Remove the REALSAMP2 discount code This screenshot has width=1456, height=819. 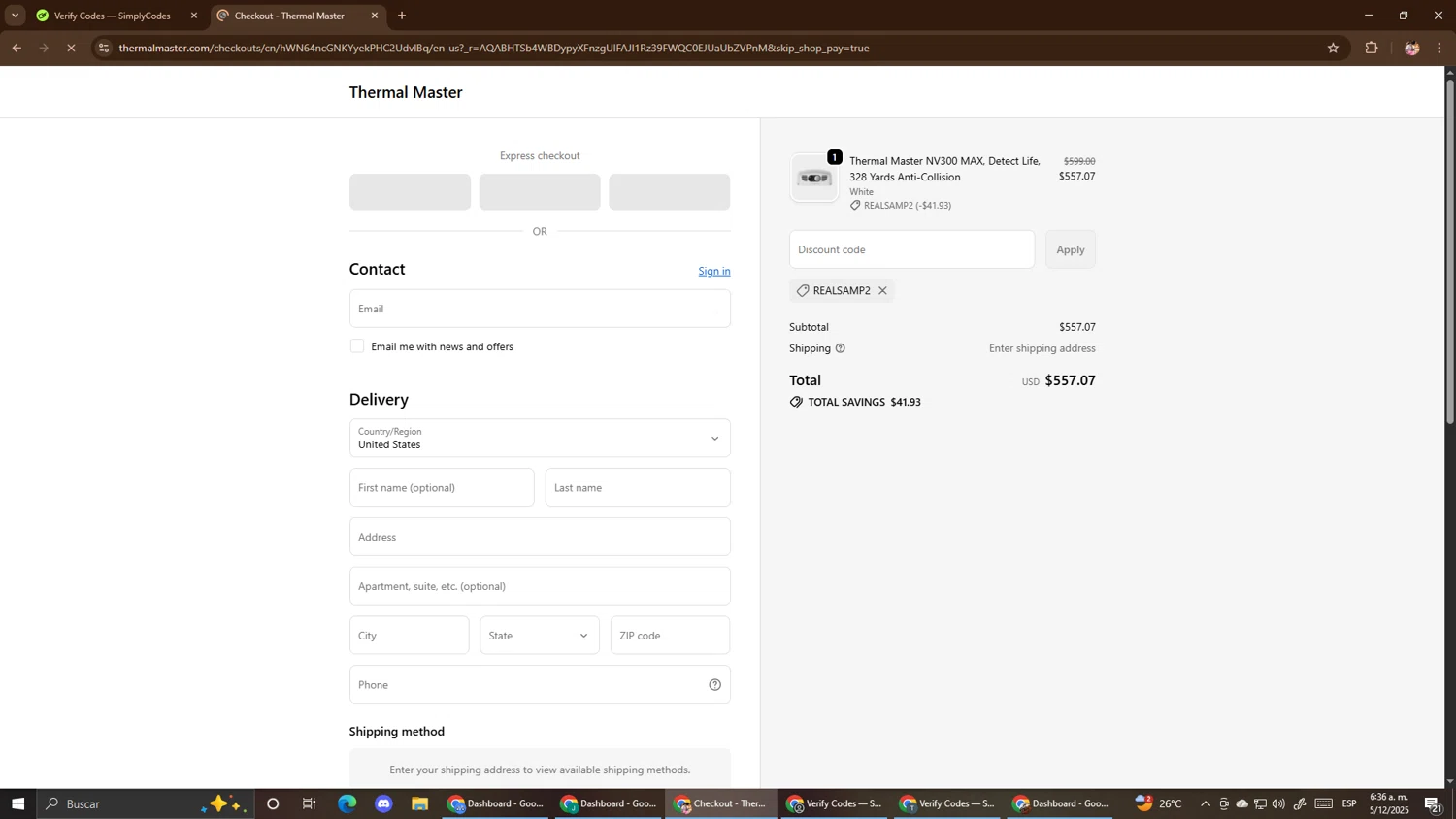[882, 291]
